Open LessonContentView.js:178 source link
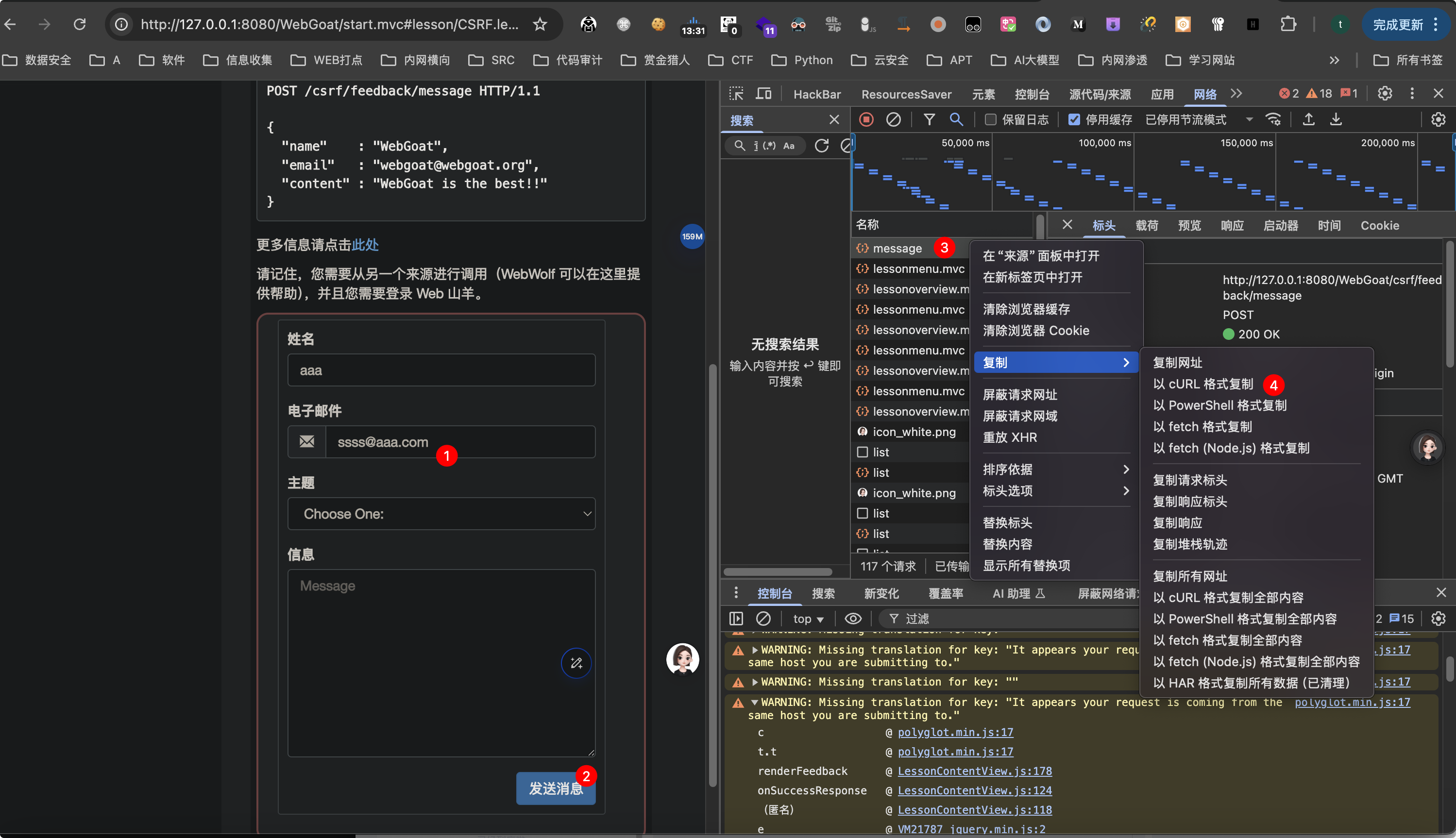 tap(974, 771)
